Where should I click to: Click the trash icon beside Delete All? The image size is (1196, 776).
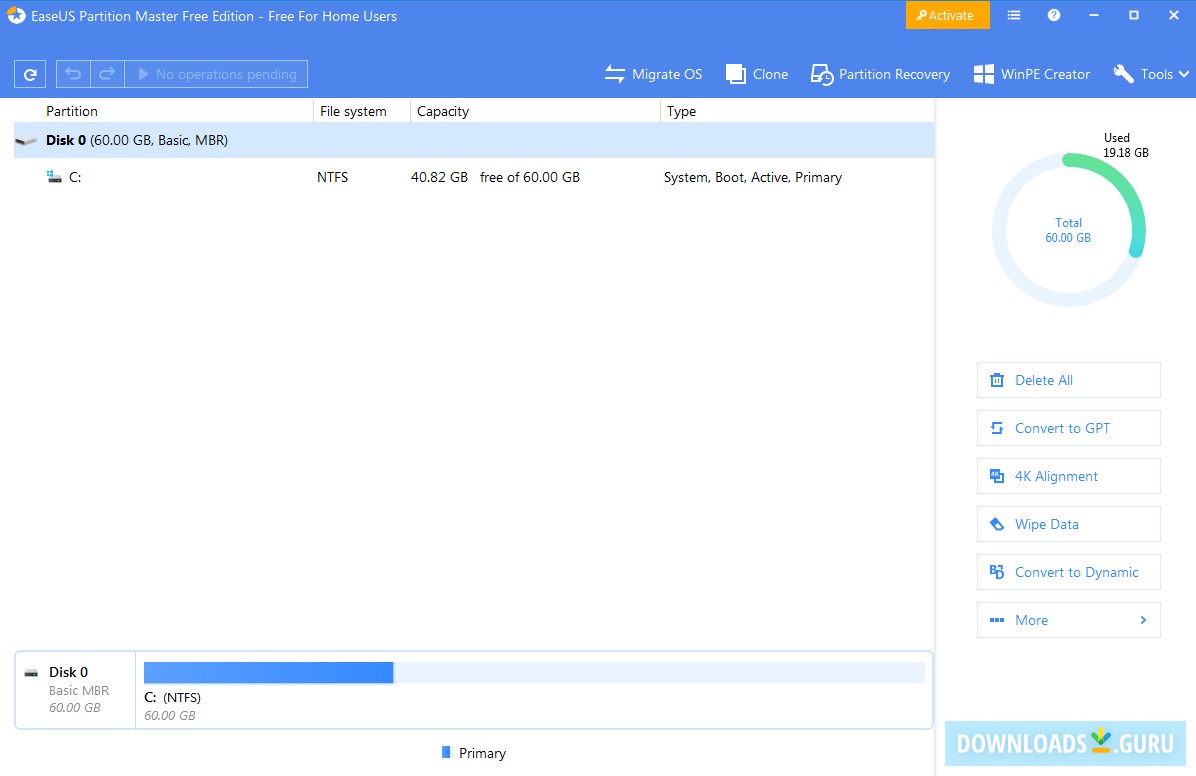pos(997,380)
